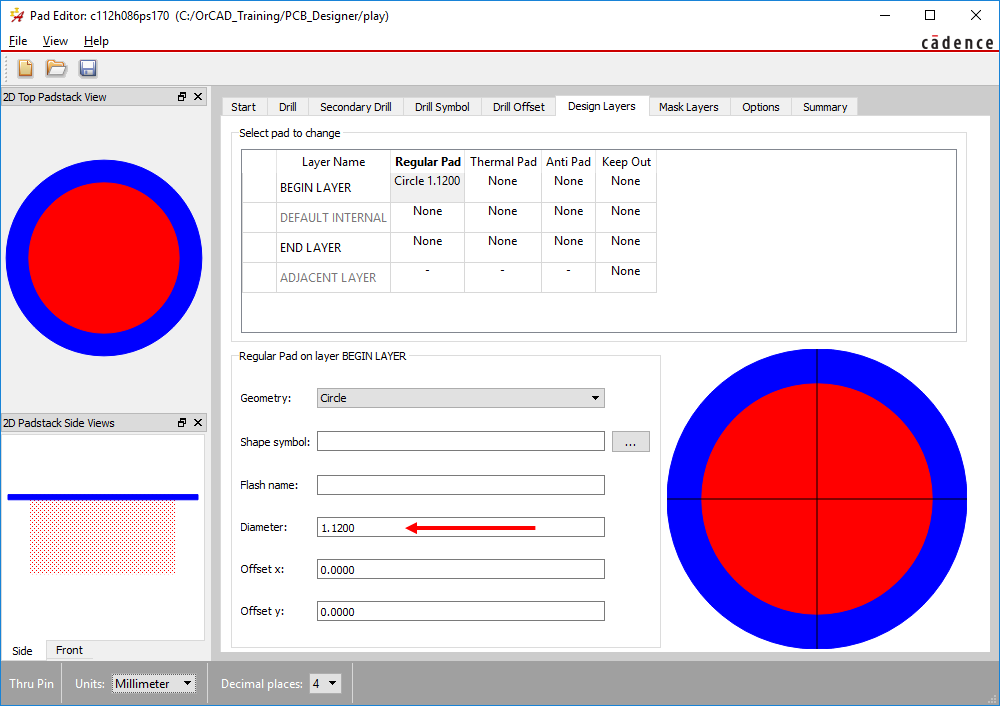Click the New padstack toolbar icon

tap(26, 68)
